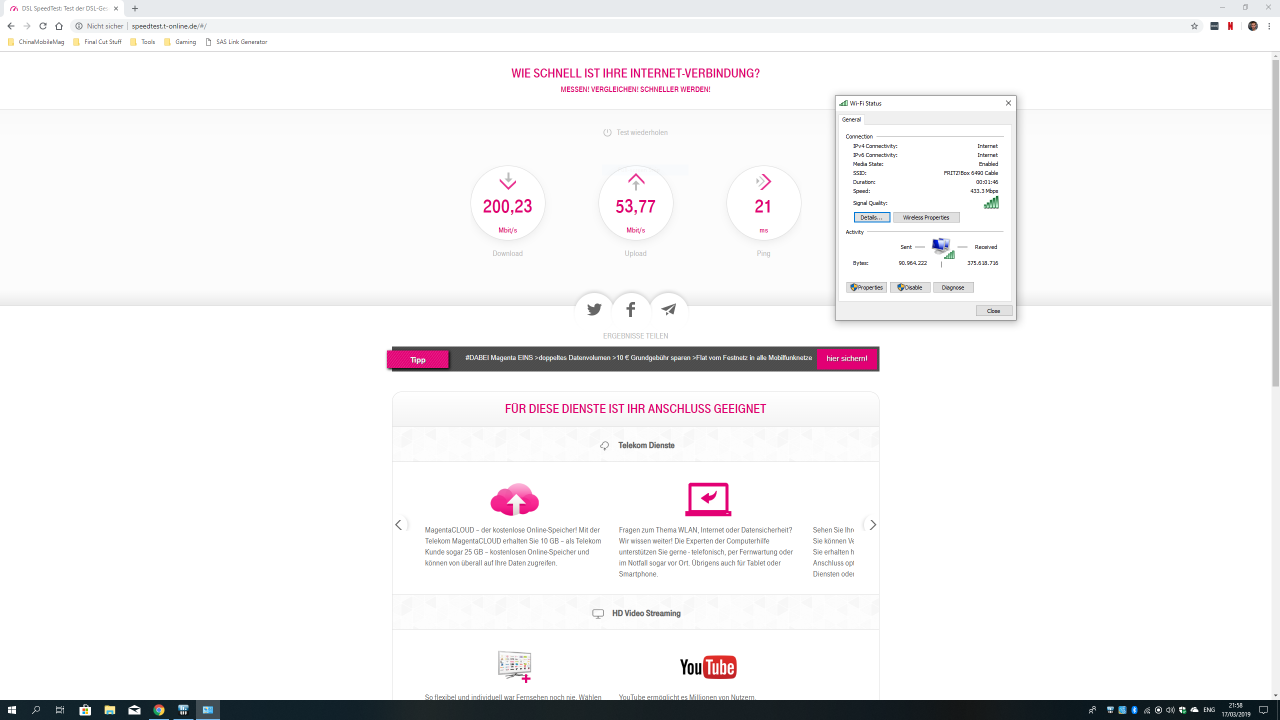The width and height of the screenshot is (1280, 720).
Task: Open Wireless Properties in Wi-Fi Status
Action: pos(926,217)
